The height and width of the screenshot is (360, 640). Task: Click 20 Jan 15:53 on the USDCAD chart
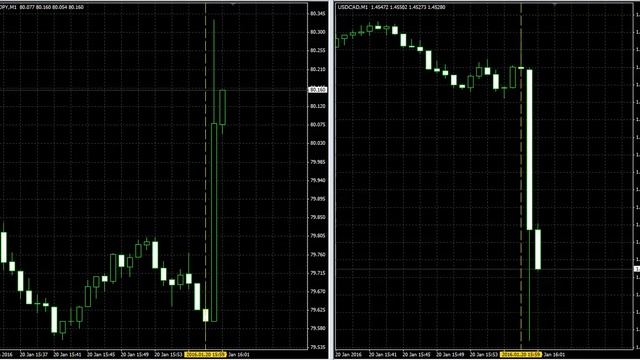484,355
